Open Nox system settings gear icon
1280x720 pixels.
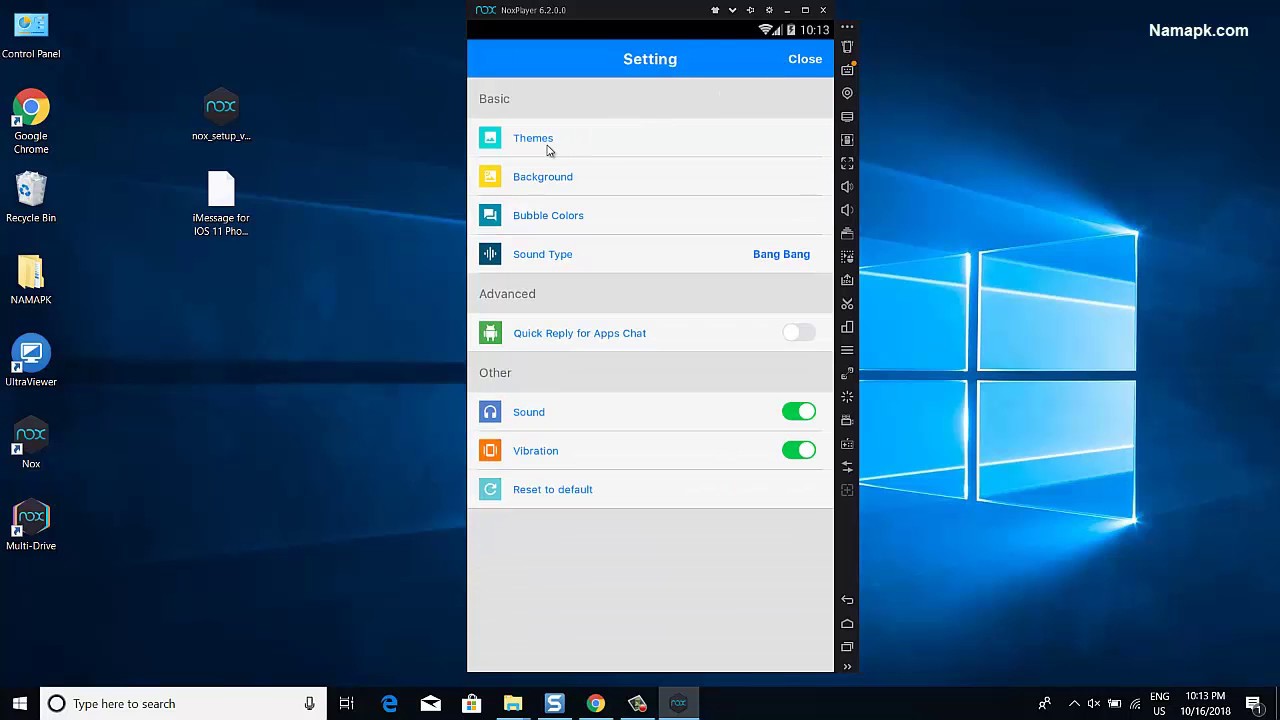point(769,10)
